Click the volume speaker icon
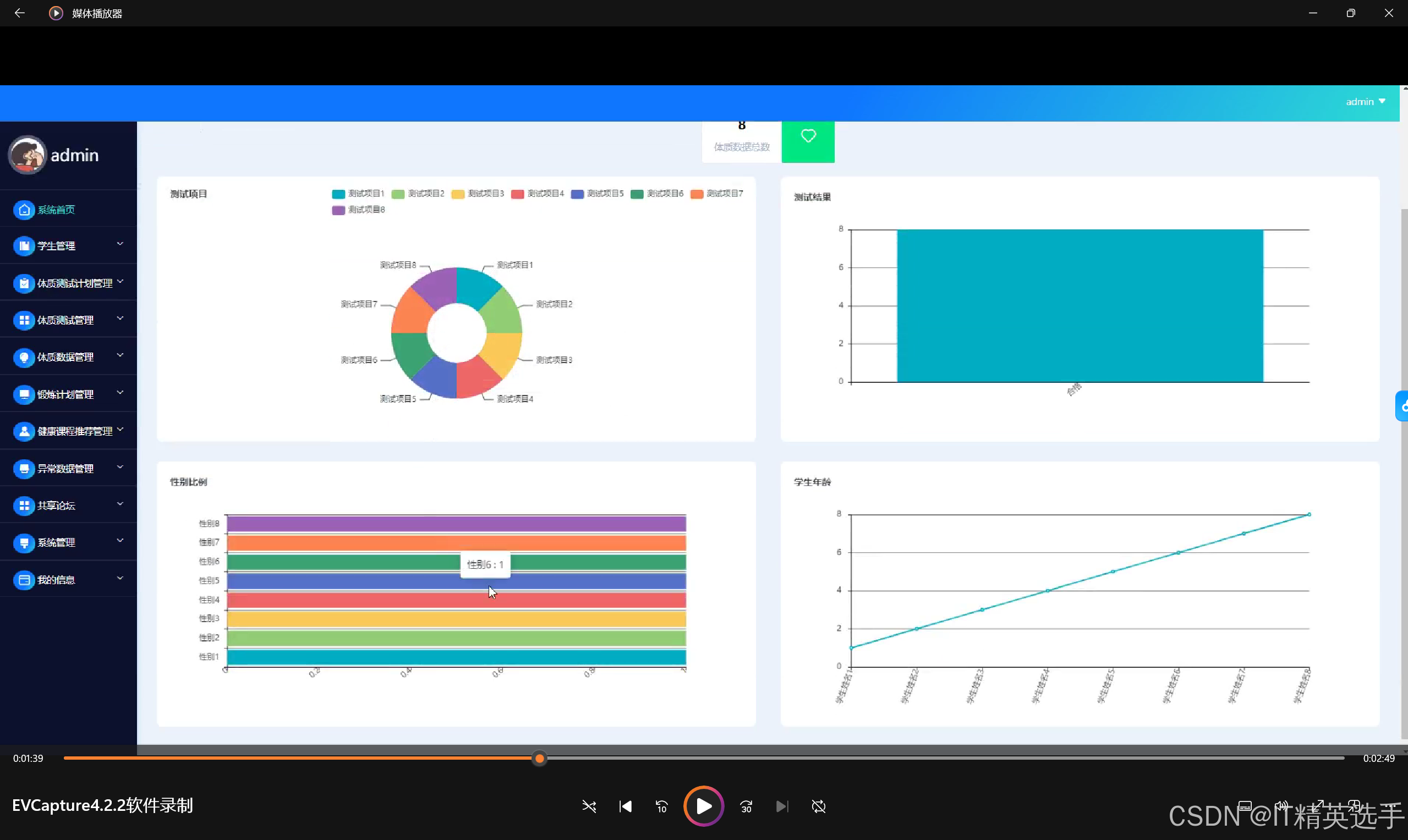This screenshot has width=1408, height=840. coord(1281,806)
